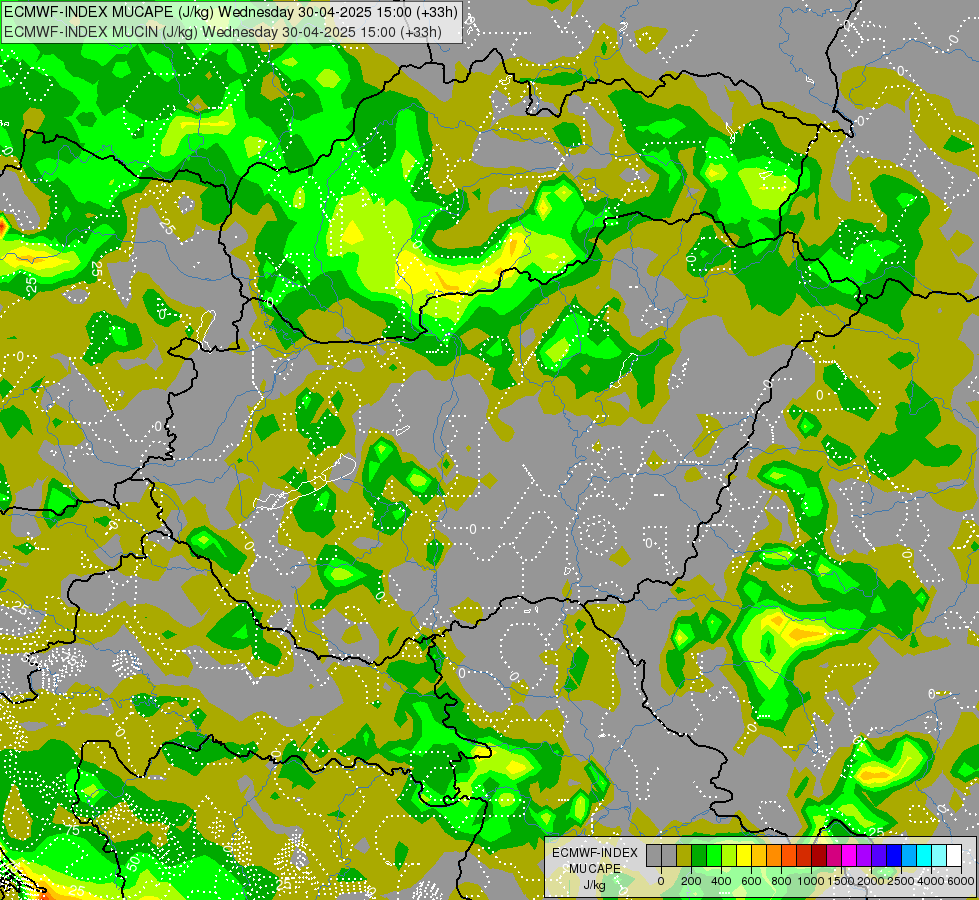
Task: Choose the white legend swatch
Action: pos(955,855)
